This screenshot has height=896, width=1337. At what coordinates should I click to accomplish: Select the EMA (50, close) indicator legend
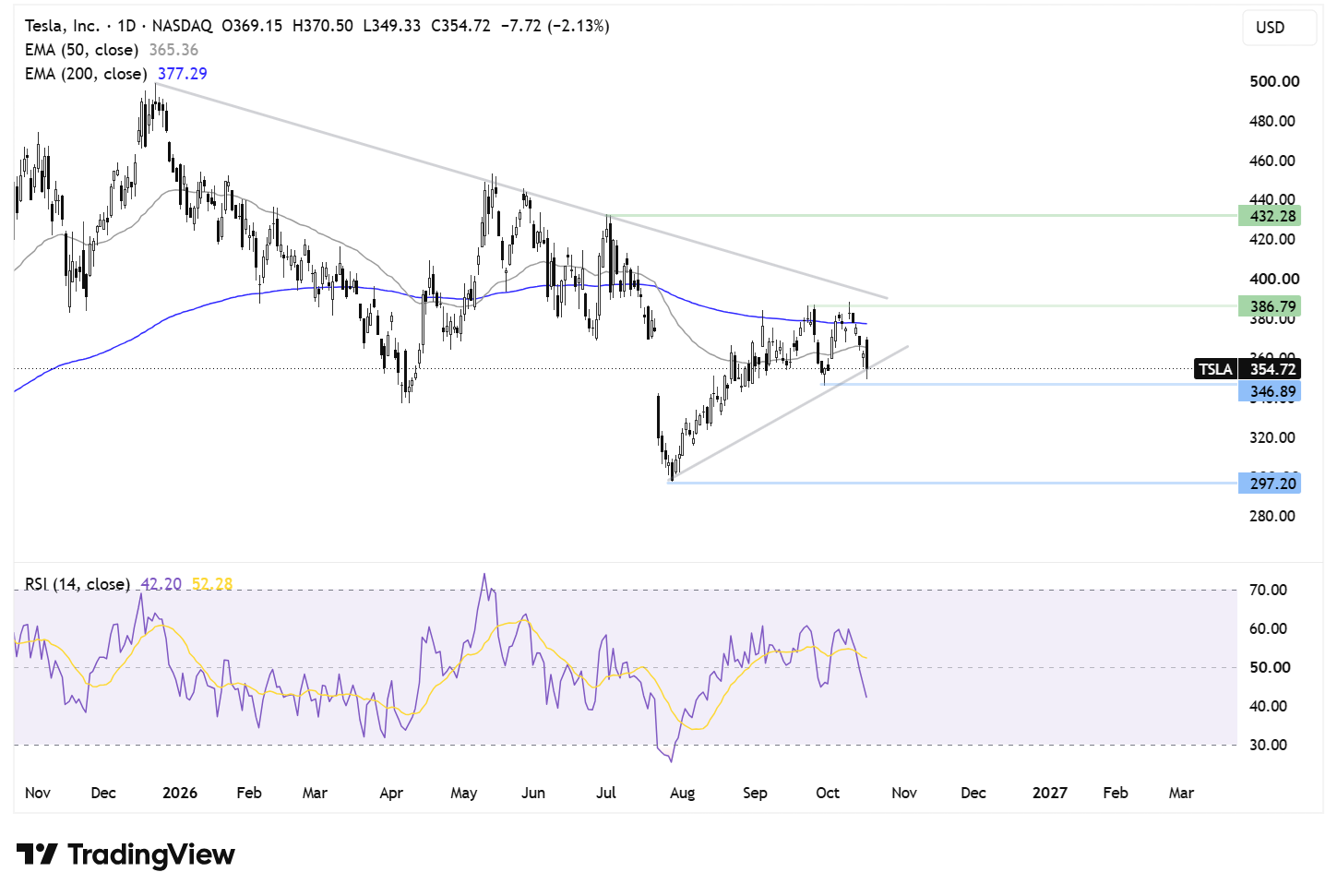click(81, 50)
